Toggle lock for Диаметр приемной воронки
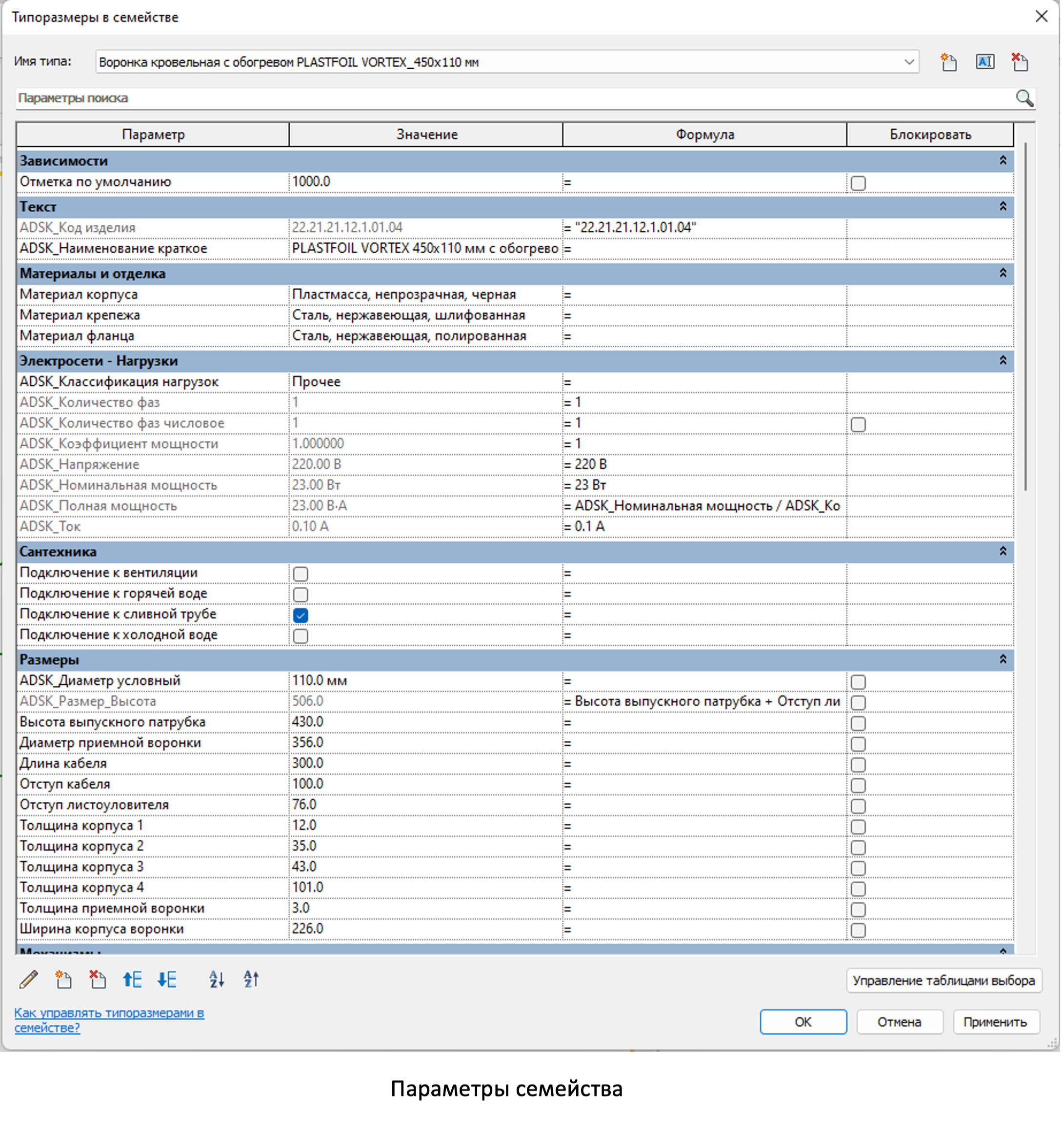Screen dimensions: 1064x1131 (x=858, y=744)
